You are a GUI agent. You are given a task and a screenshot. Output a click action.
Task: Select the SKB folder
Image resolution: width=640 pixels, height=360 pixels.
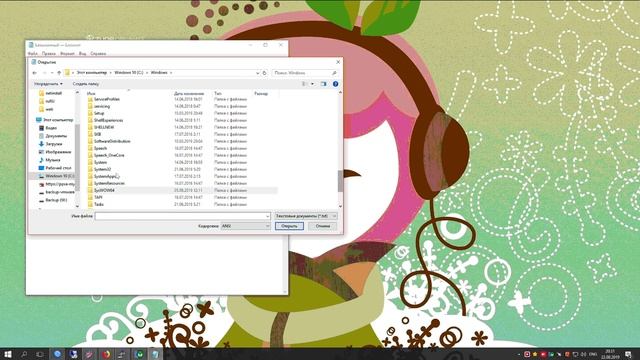coord(97,134)
